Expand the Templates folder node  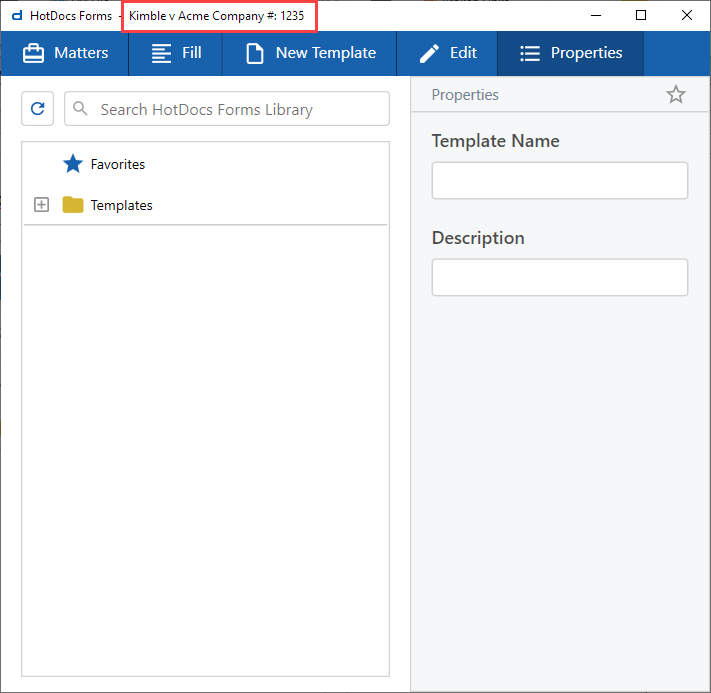pyautogui.click(x=41, y=205)
